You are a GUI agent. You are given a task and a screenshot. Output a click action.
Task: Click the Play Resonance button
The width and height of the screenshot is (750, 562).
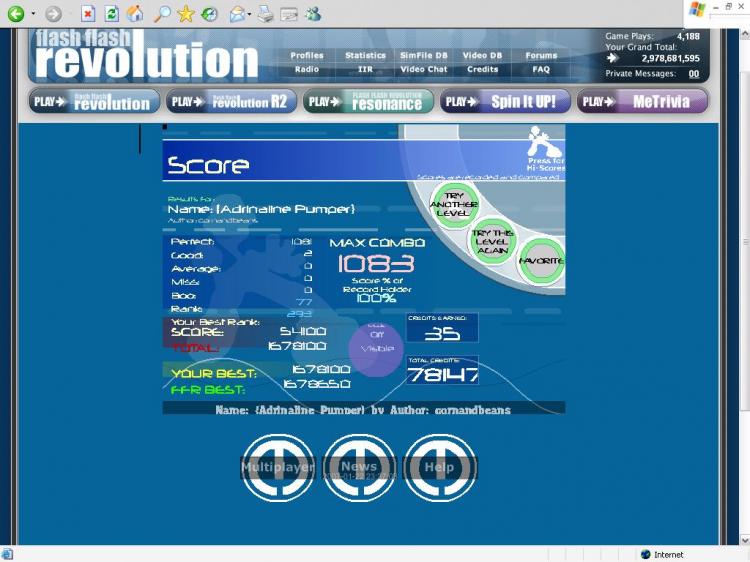(368, 101)
